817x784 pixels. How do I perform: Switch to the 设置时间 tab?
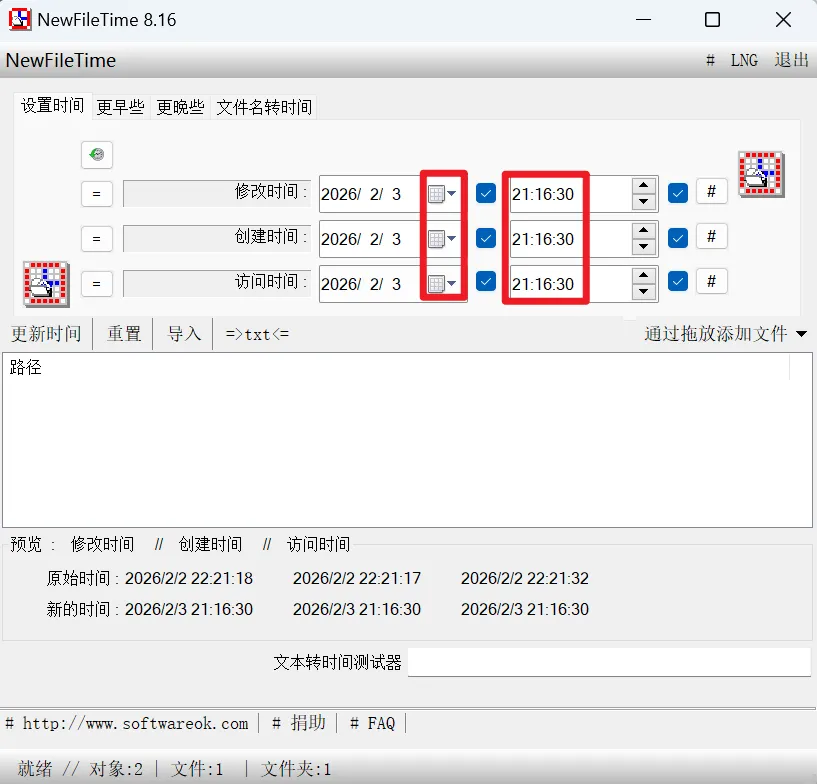53,106
